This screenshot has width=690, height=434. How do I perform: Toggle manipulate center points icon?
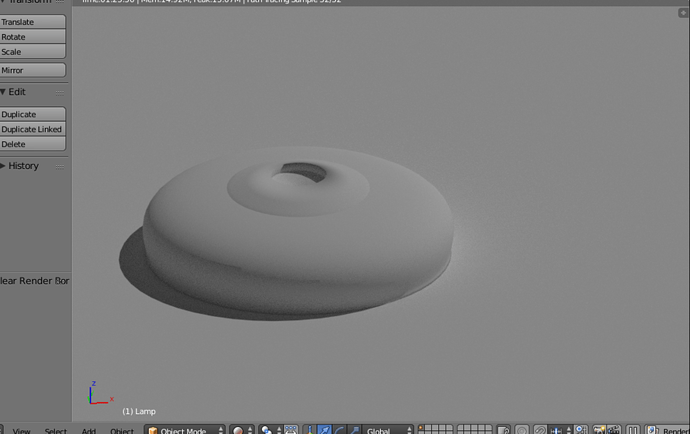pyautogui.click(x=291, y=430)
